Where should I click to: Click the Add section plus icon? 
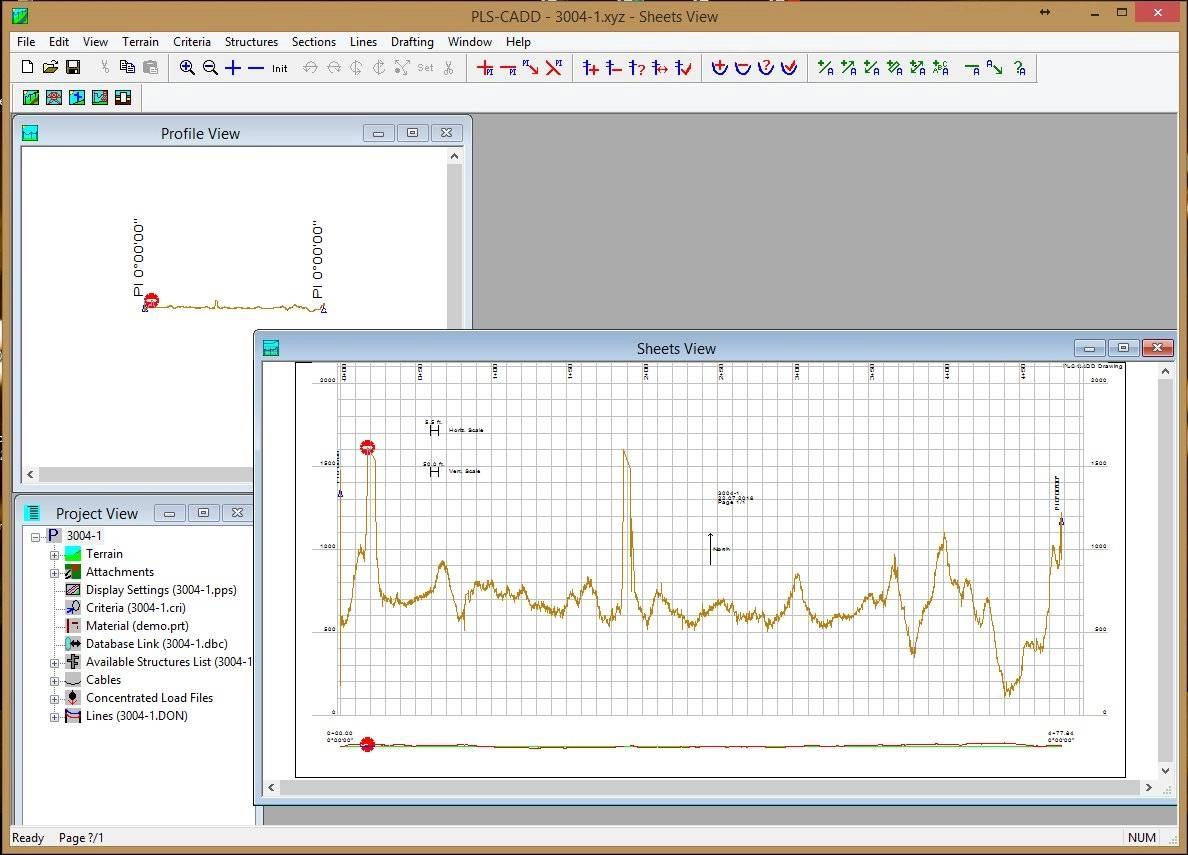(720, 67)
